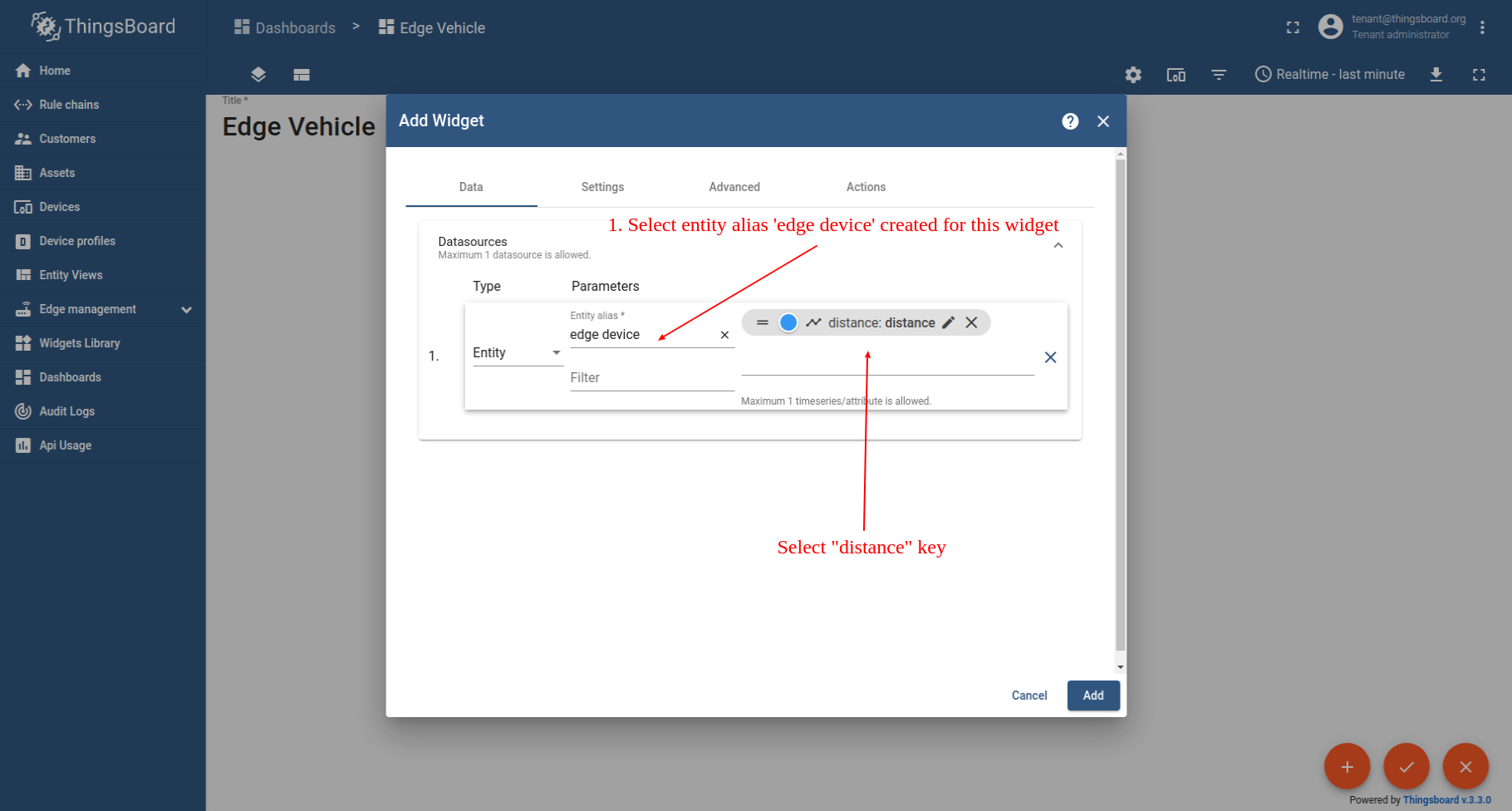Switch to the Data tab
The image size is (1512, 811).
click(x=471, y=187)
